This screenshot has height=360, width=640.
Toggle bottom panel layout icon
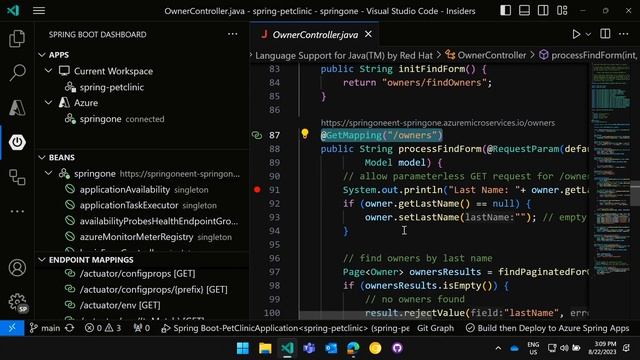pos(524,11)
